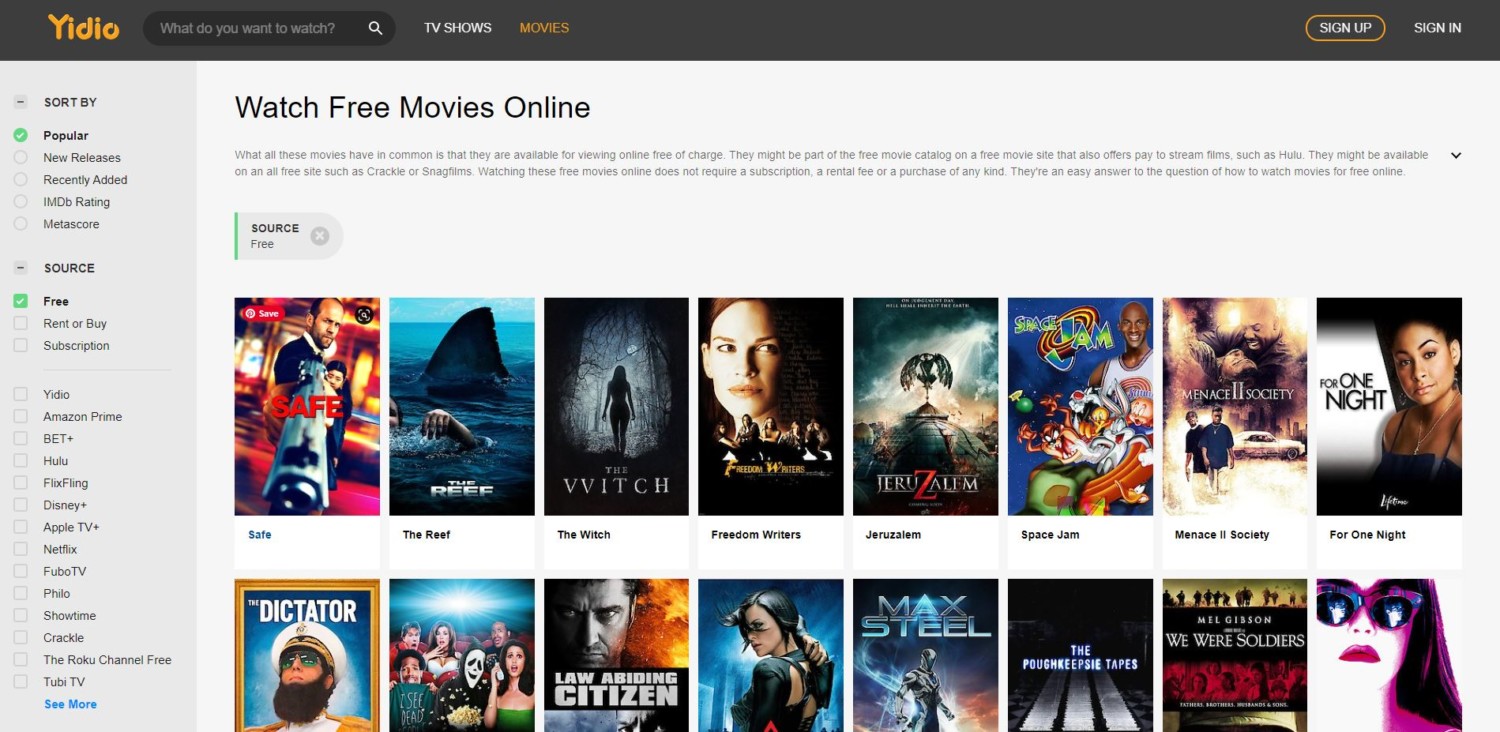Click the Sign Up button
The width and height of the screenshot is (1500, 732).
(1345, 28)
